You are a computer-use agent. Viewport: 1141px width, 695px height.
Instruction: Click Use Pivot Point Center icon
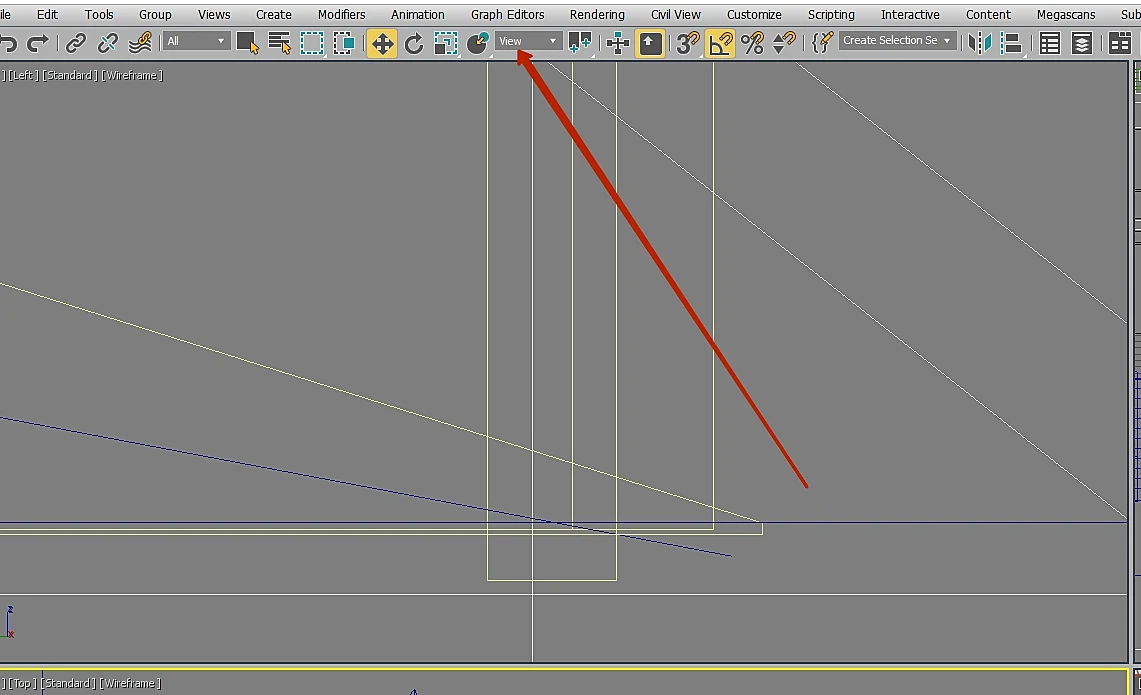click(x=579, y=44)
